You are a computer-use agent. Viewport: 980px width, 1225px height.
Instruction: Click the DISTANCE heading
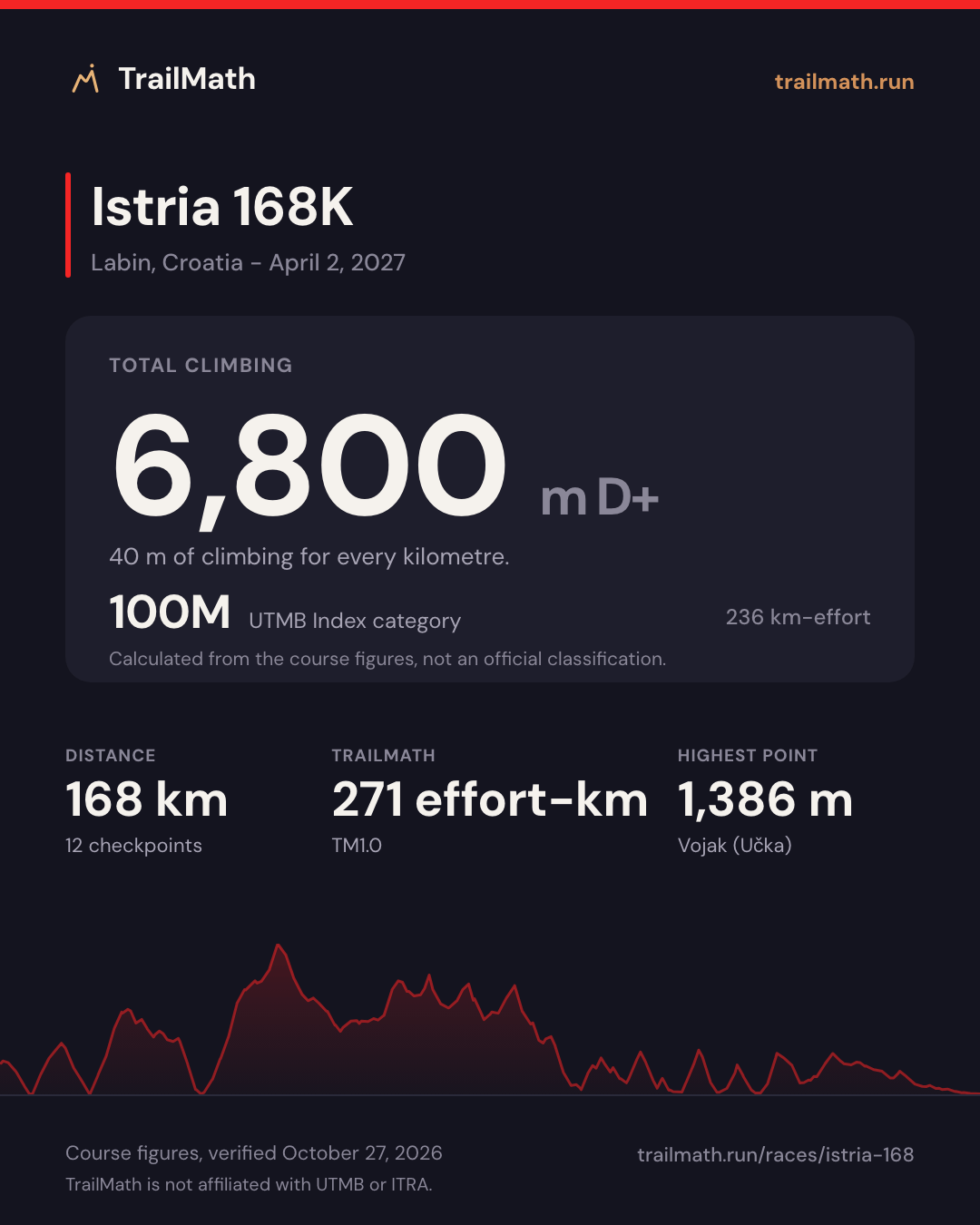[111, 755]
